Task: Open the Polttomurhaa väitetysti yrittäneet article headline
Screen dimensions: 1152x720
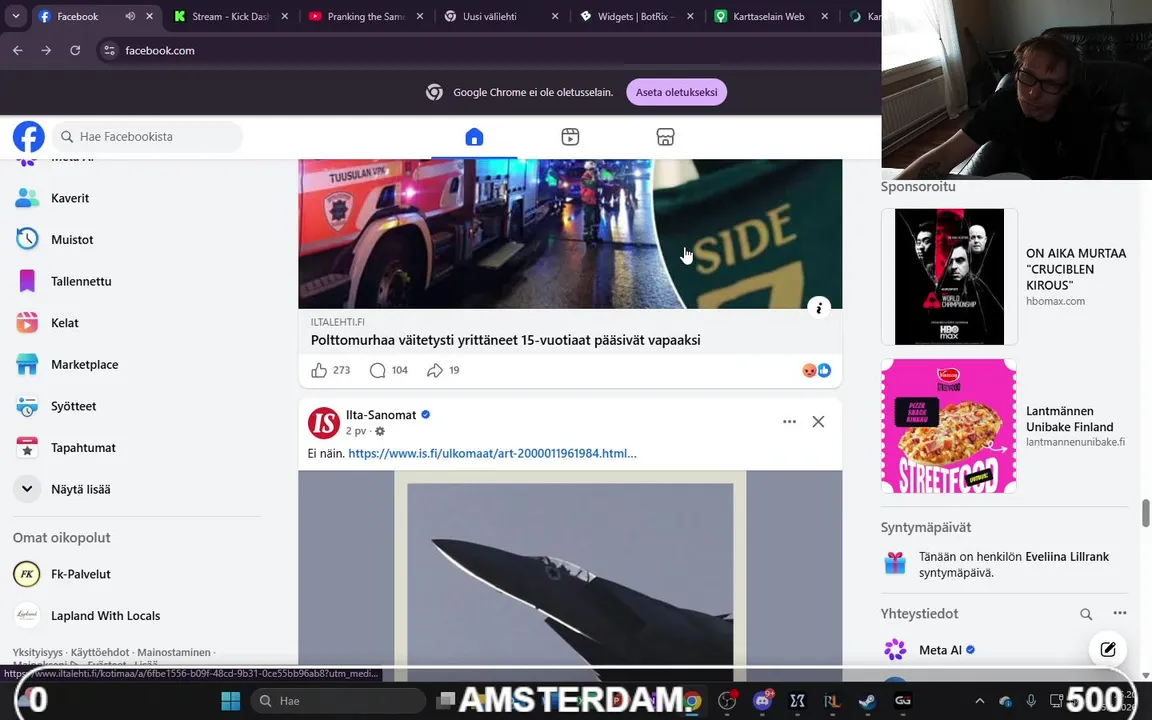Action: [x=505, y=340]
